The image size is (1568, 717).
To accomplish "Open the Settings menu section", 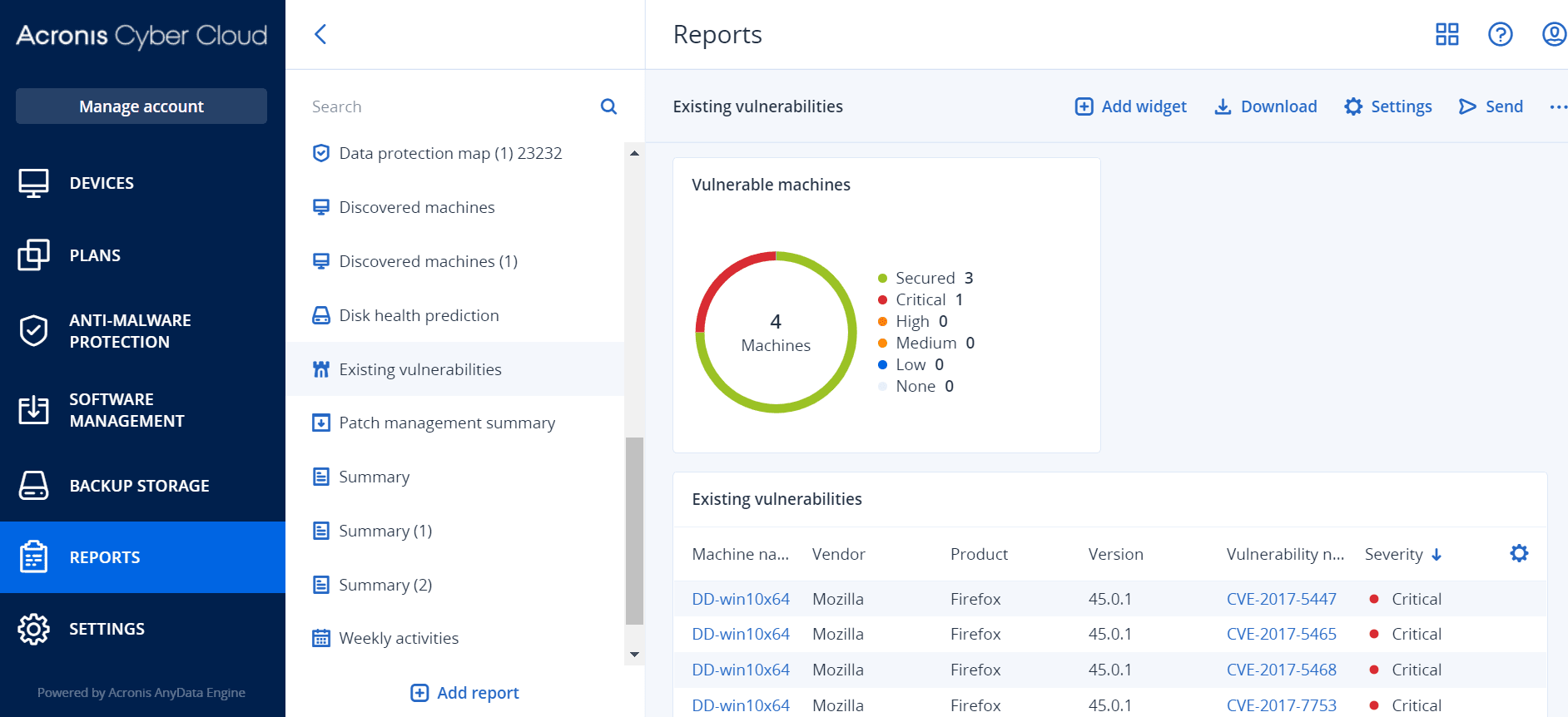I will (x=142, y=629).
